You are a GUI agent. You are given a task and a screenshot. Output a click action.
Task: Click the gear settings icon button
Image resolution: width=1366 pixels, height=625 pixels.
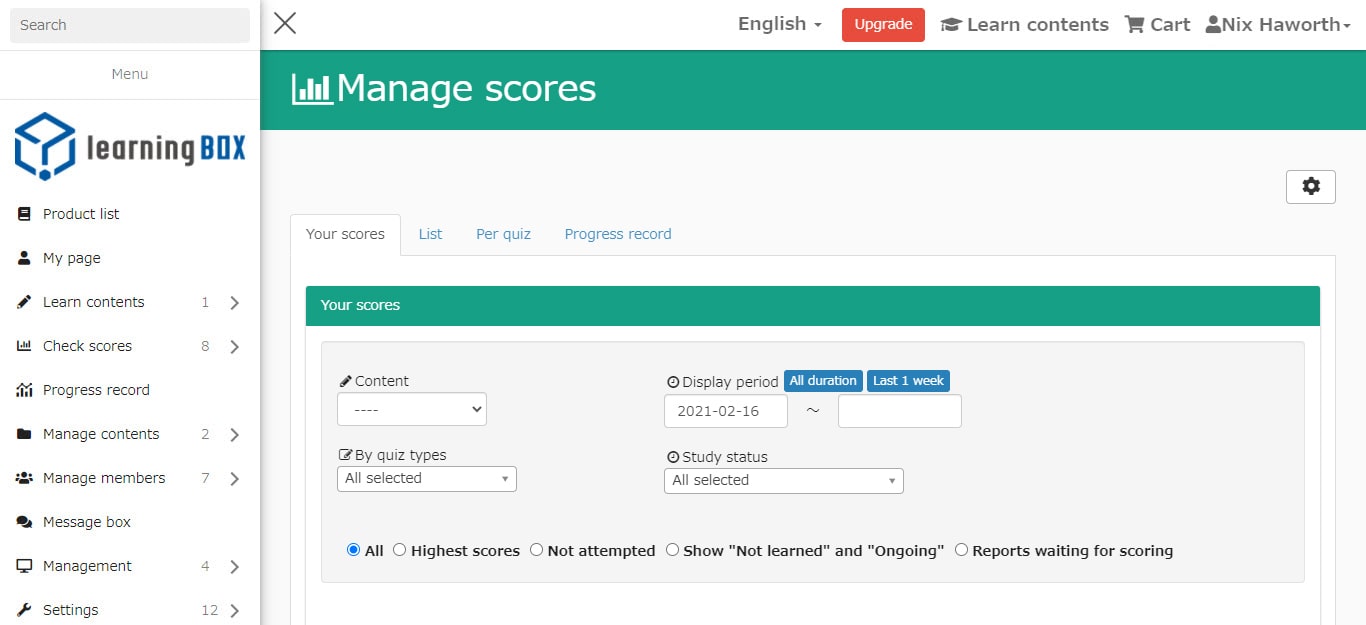point(1310,187)
